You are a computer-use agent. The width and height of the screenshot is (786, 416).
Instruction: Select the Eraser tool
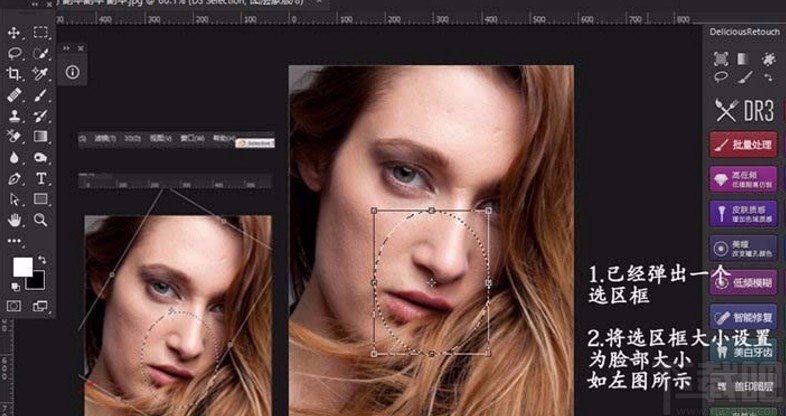14,136
